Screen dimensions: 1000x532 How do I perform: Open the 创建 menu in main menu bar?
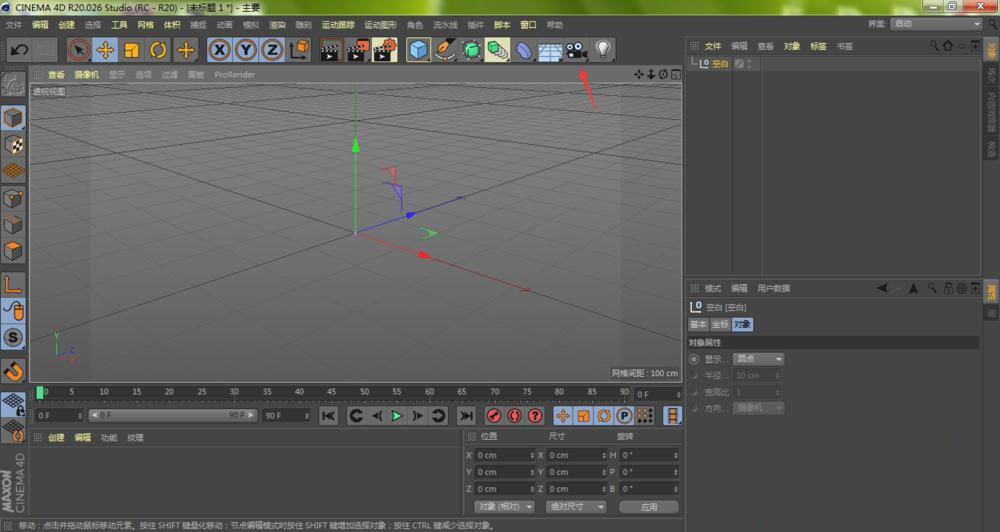[x=66, y=25]
